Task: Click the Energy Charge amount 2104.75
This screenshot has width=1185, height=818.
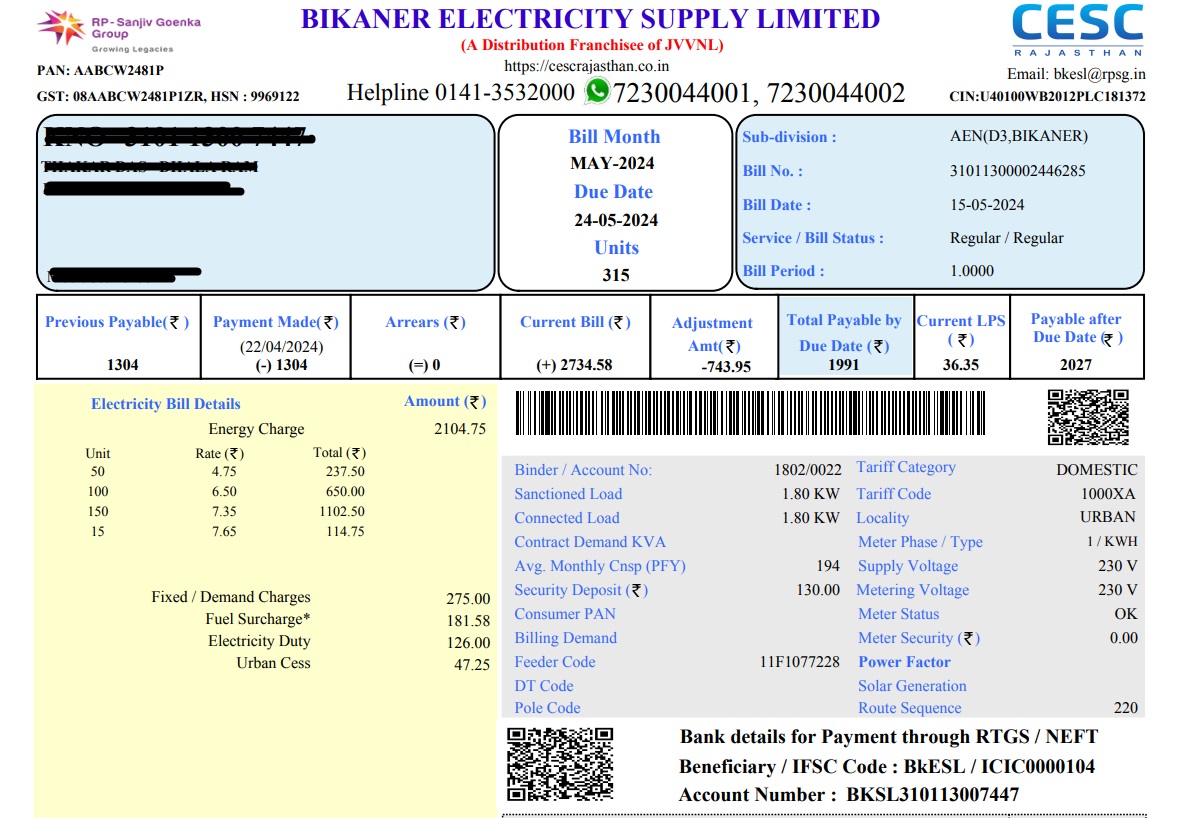Action: click(460, 429)
